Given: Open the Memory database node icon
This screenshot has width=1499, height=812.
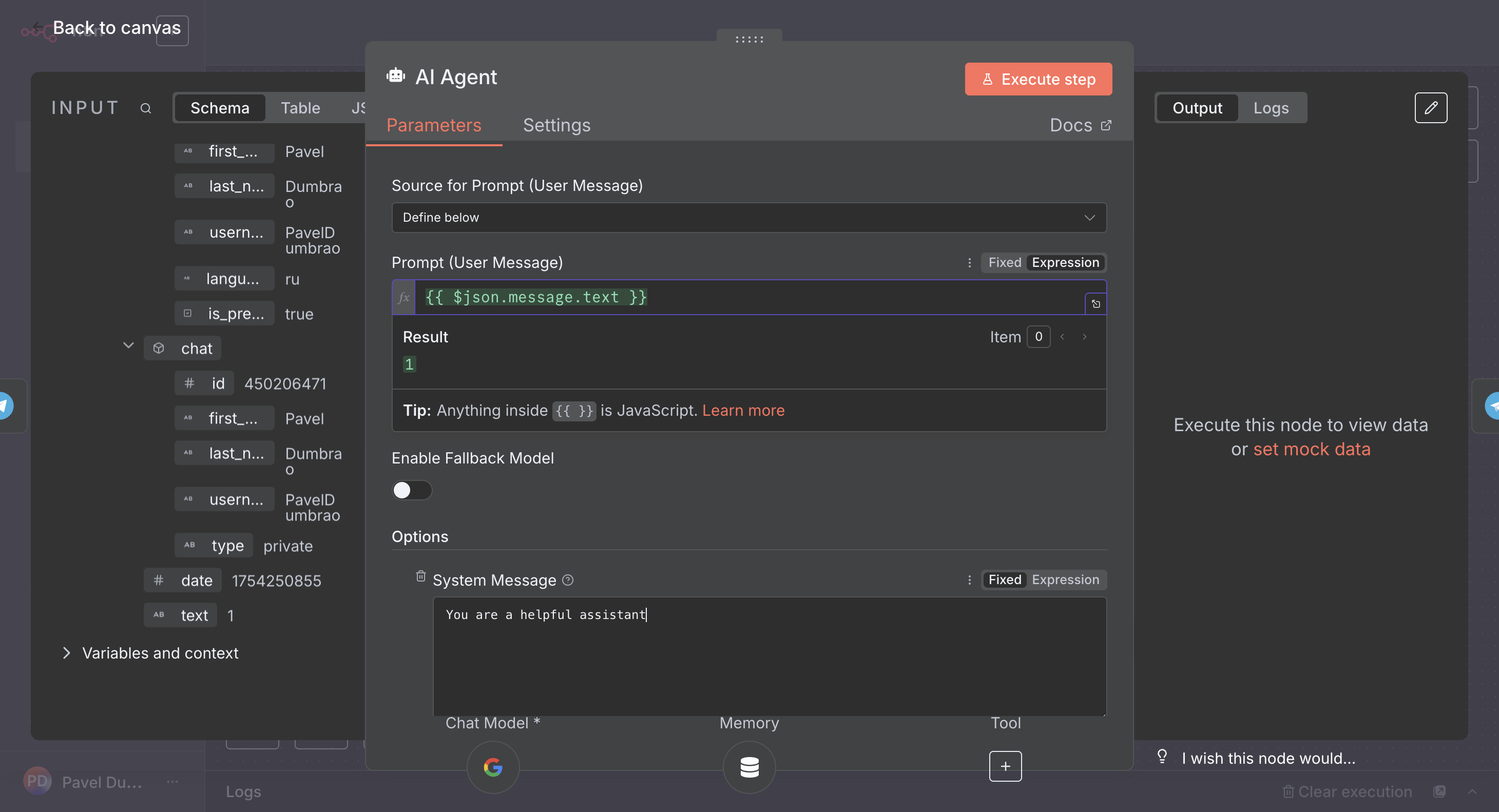Looking at the screenshot, I should [x=749, y=767].
